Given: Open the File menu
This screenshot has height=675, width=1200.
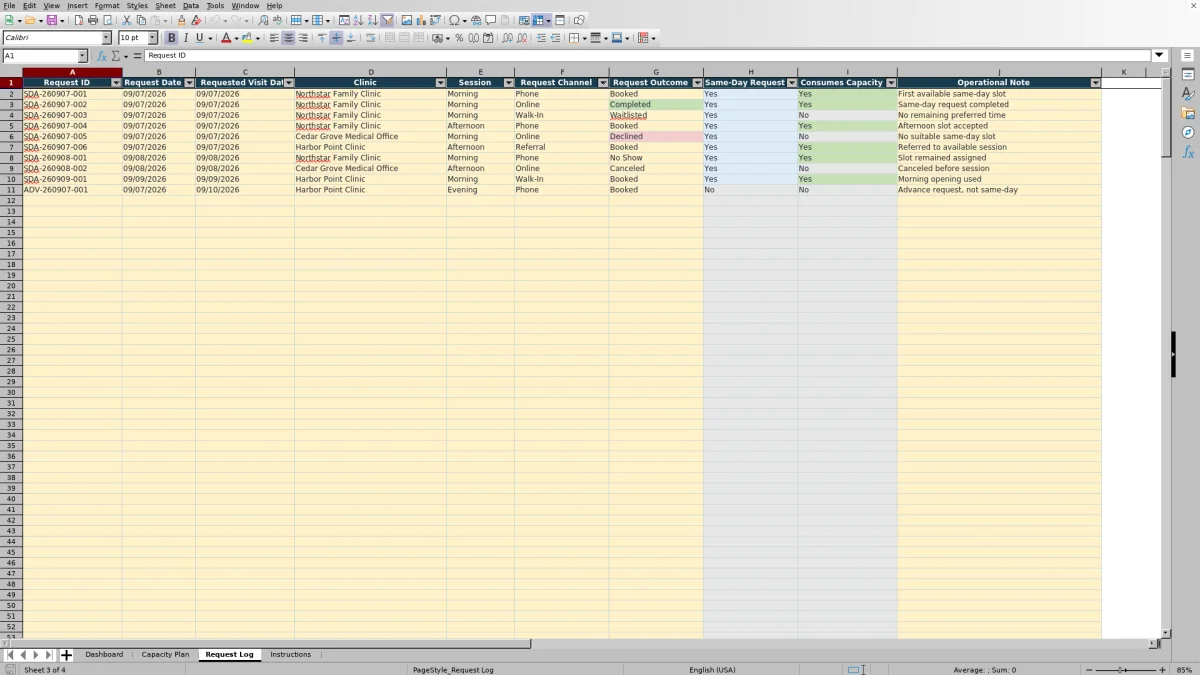Looking at the screenshot, I should point(9,6).
